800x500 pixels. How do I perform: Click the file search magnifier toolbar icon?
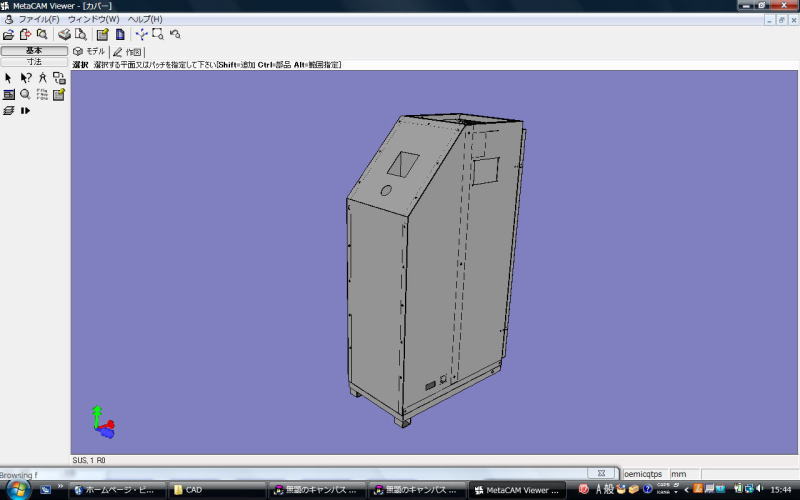(42, 34)
